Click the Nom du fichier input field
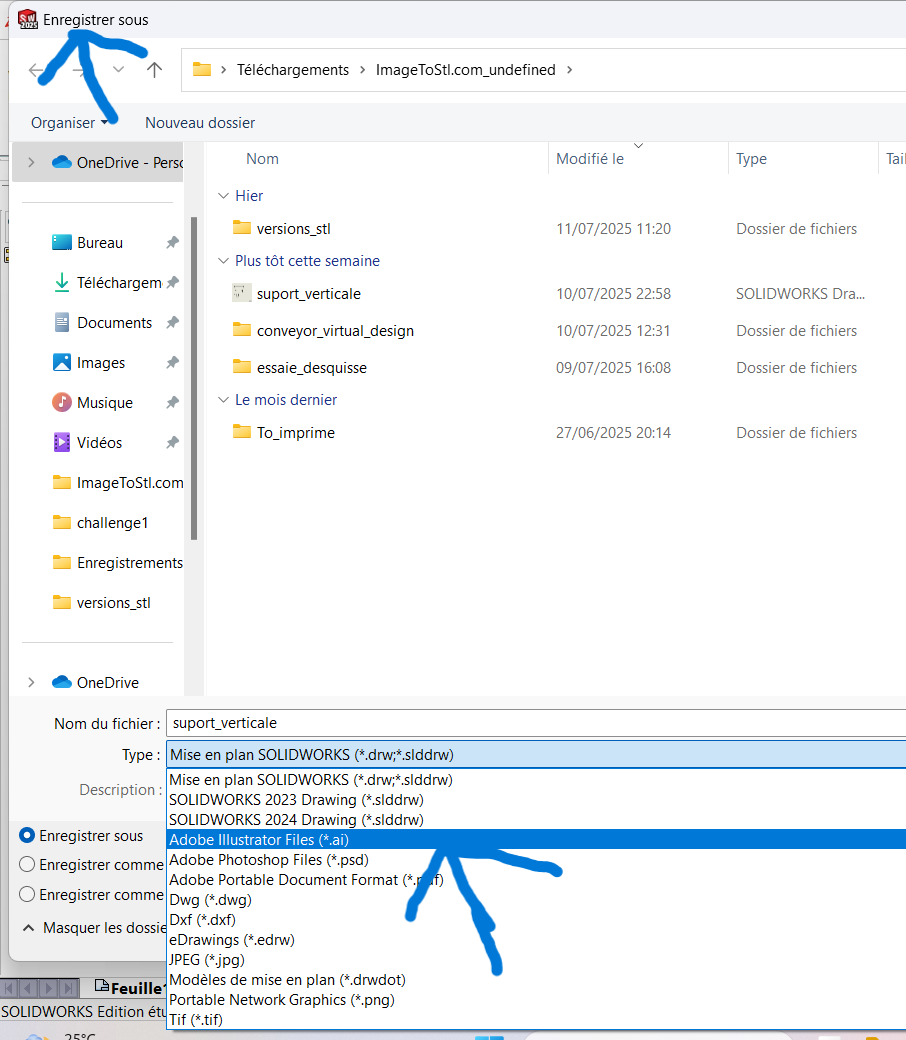Image resolution: width=906 pixels, height=1040 pixels. [536, 723]
